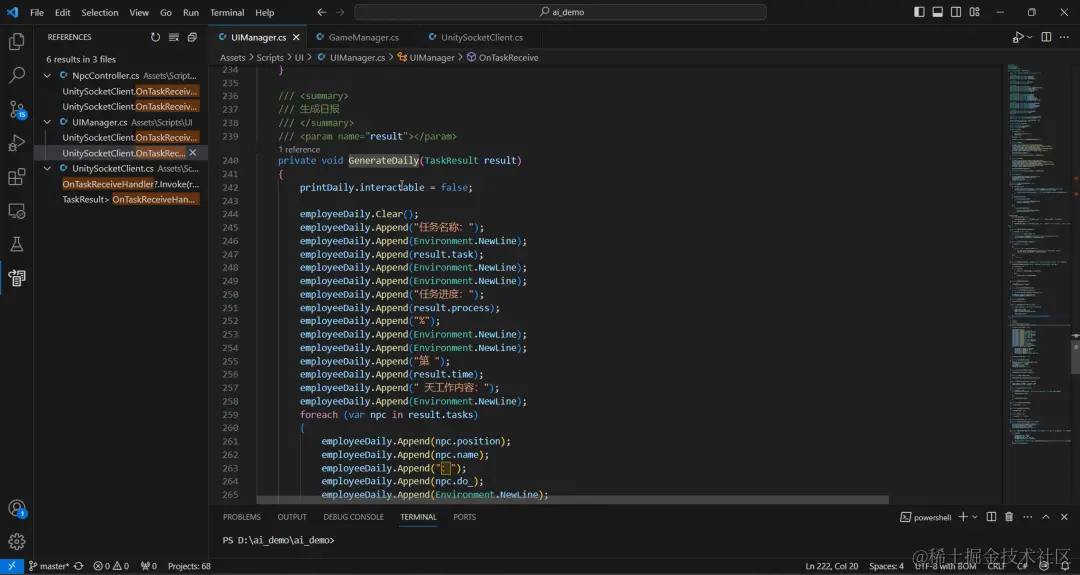Open the Extensions view
1080x575 pixels.
click(17, 177)
